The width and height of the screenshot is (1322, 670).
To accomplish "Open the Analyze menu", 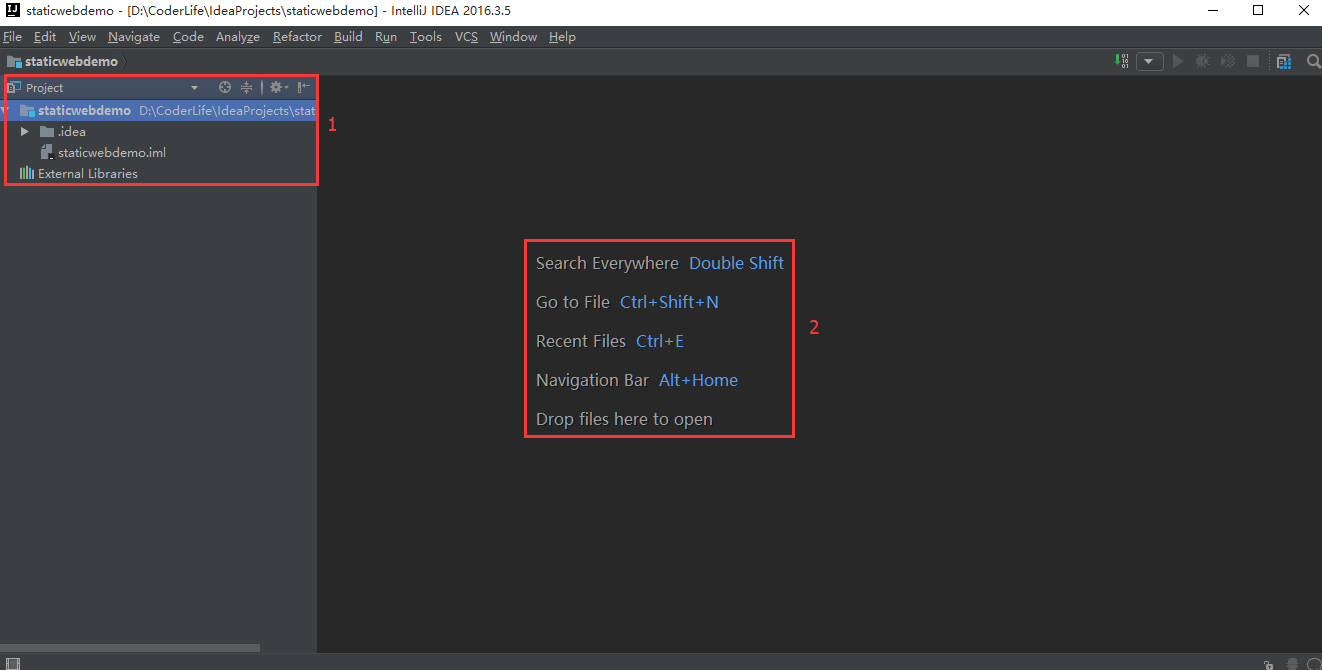I will pos(237,37).
